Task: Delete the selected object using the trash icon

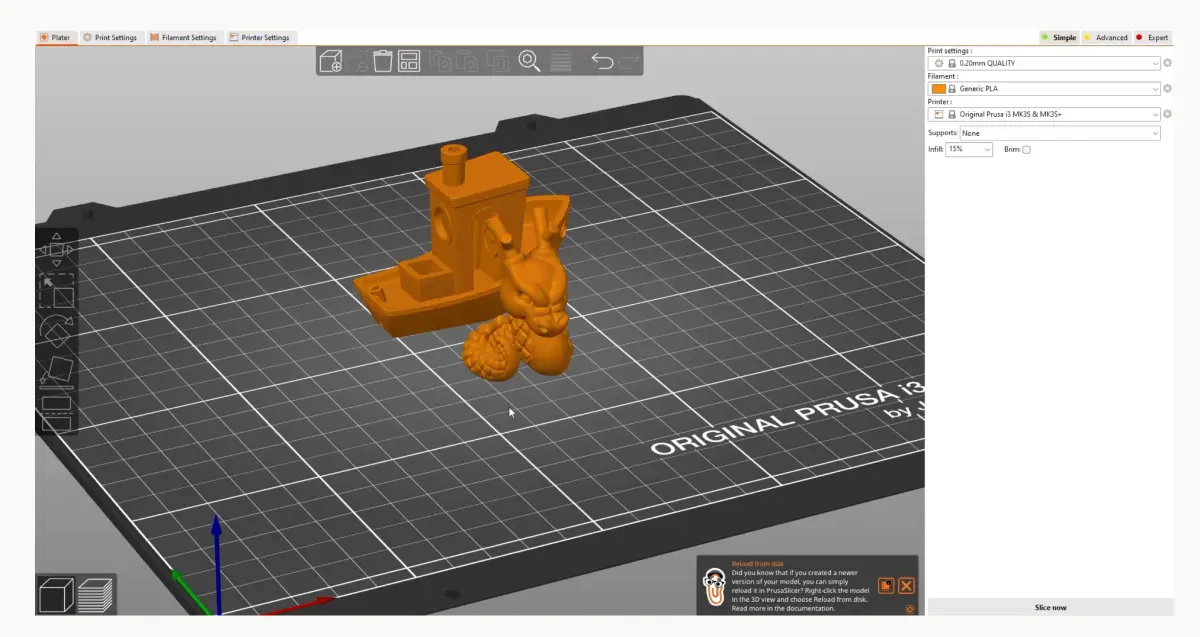Action: pyautogui.click(x=382, y=61)
